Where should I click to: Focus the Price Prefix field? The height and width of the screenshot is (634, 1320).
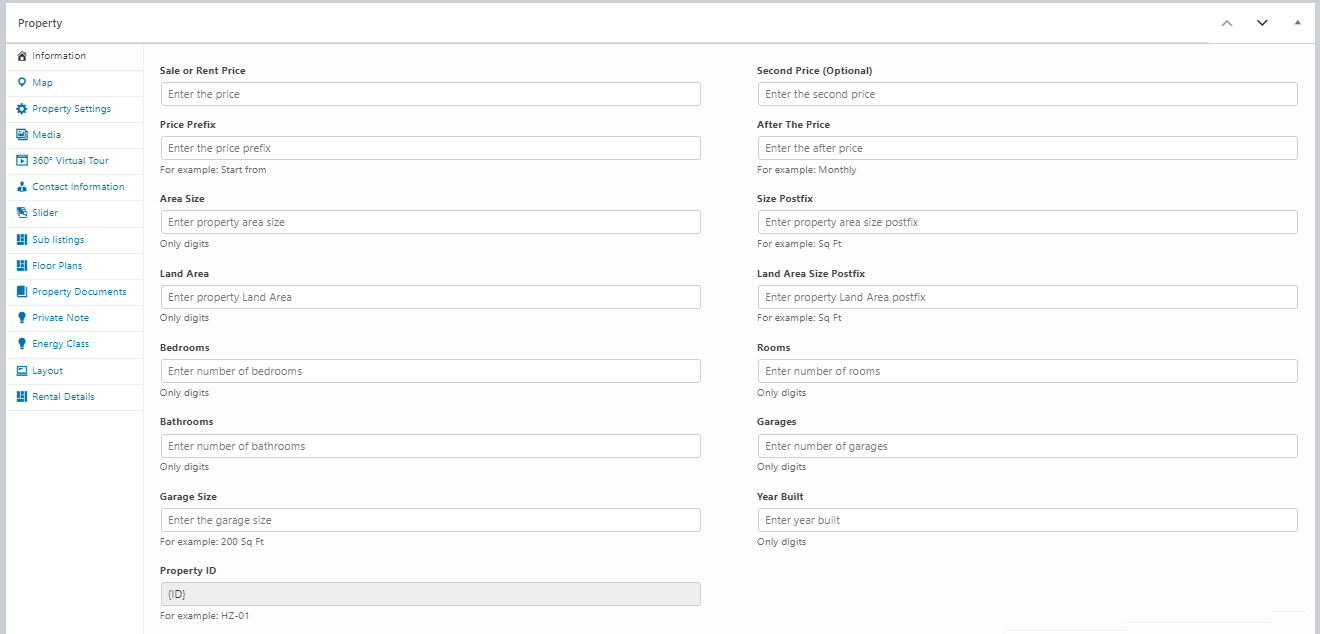pos(430,148)
